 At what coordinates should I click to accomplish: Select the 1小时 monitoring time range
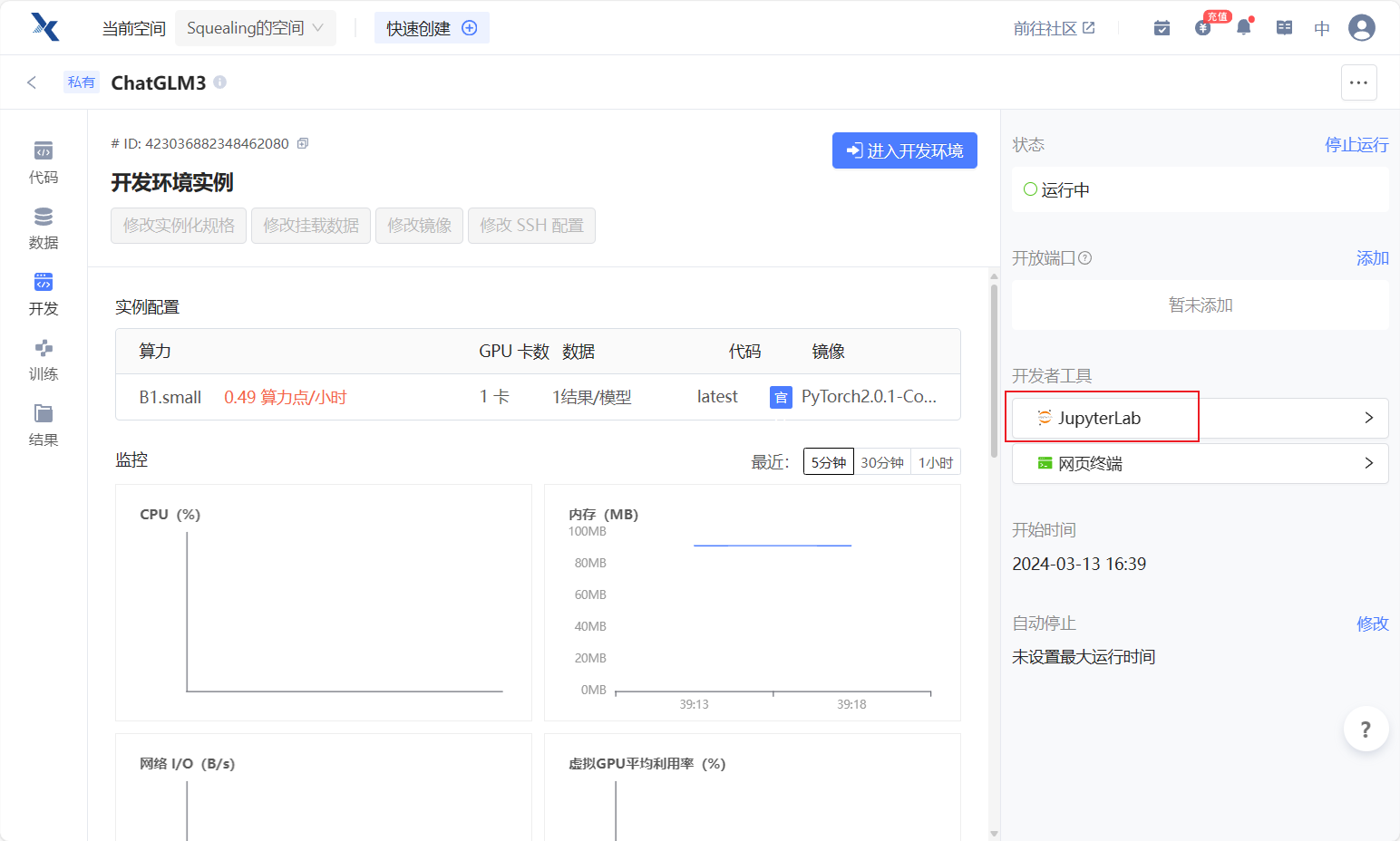pos(935,462)
